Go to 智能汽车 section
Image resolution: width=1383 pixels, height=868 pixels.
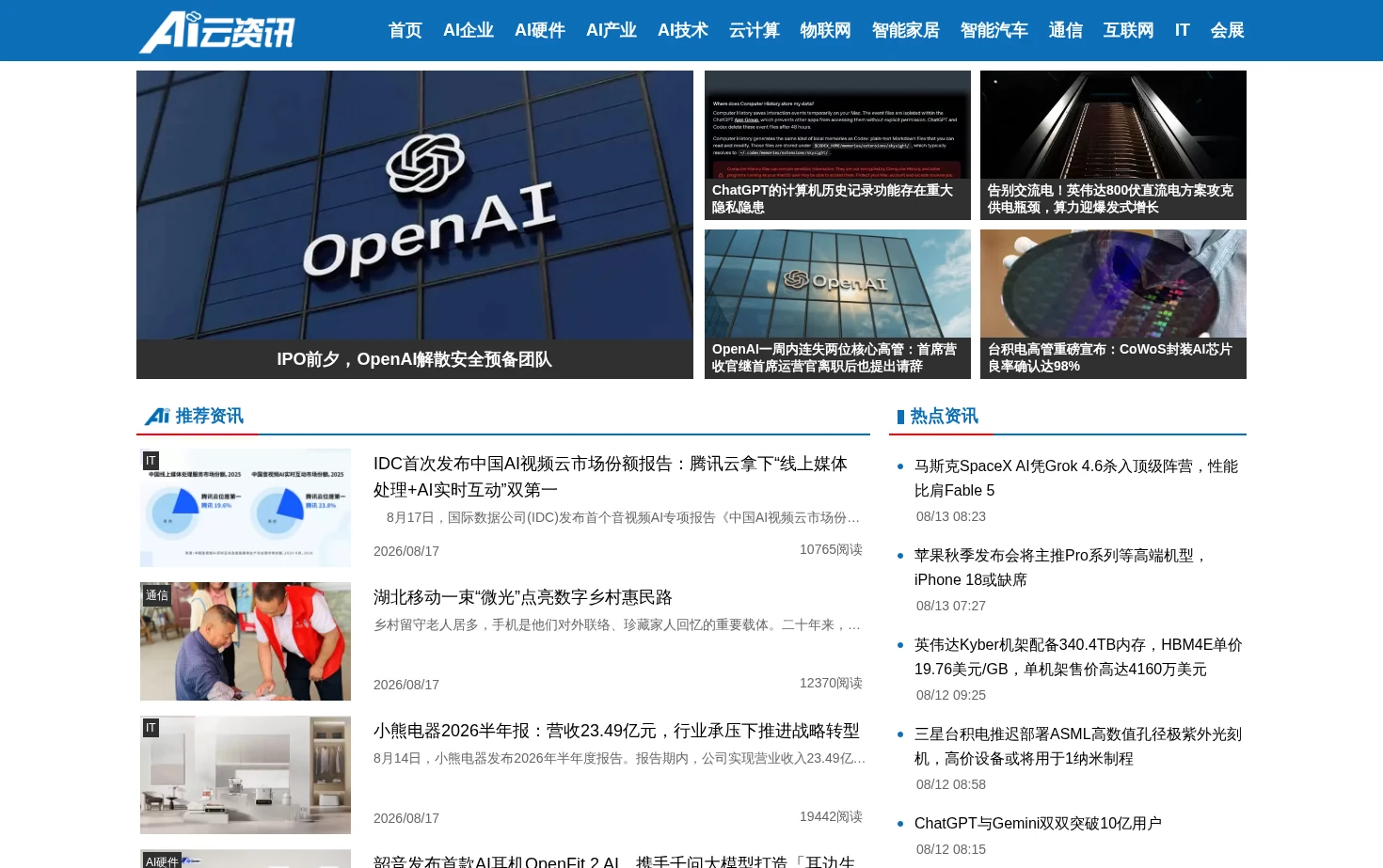994,30
